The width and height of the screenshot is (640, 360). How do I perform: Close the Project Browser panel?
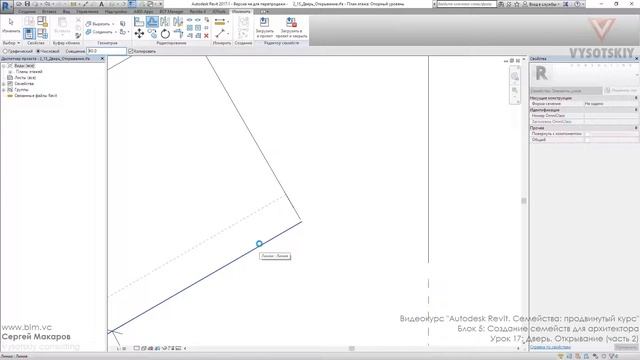[x=102, y=59]
